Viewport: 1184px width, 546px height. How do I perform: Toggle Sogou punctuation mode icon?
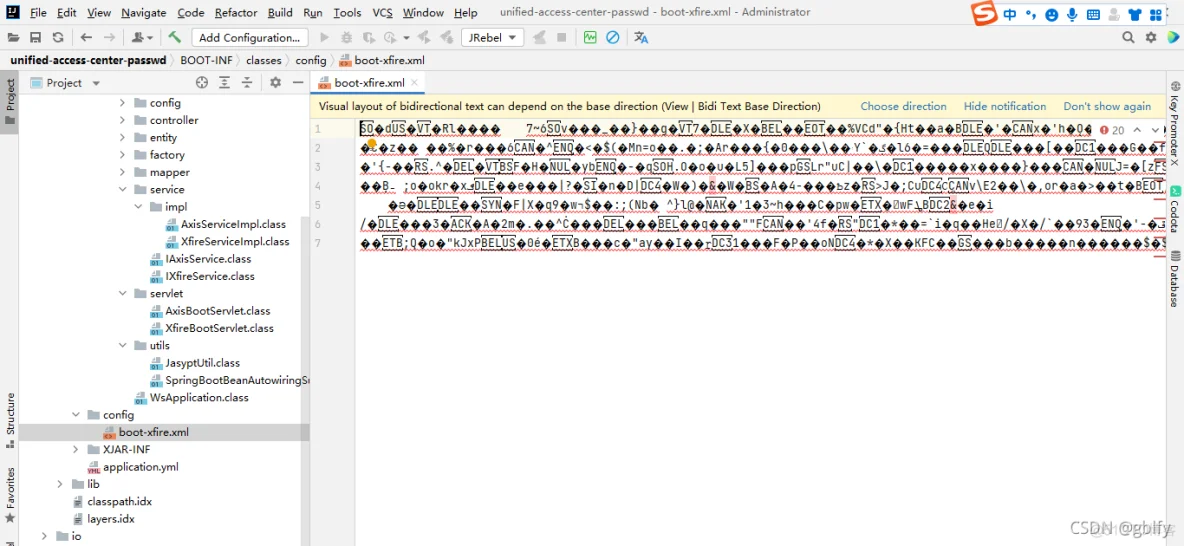pos(1031,15)
